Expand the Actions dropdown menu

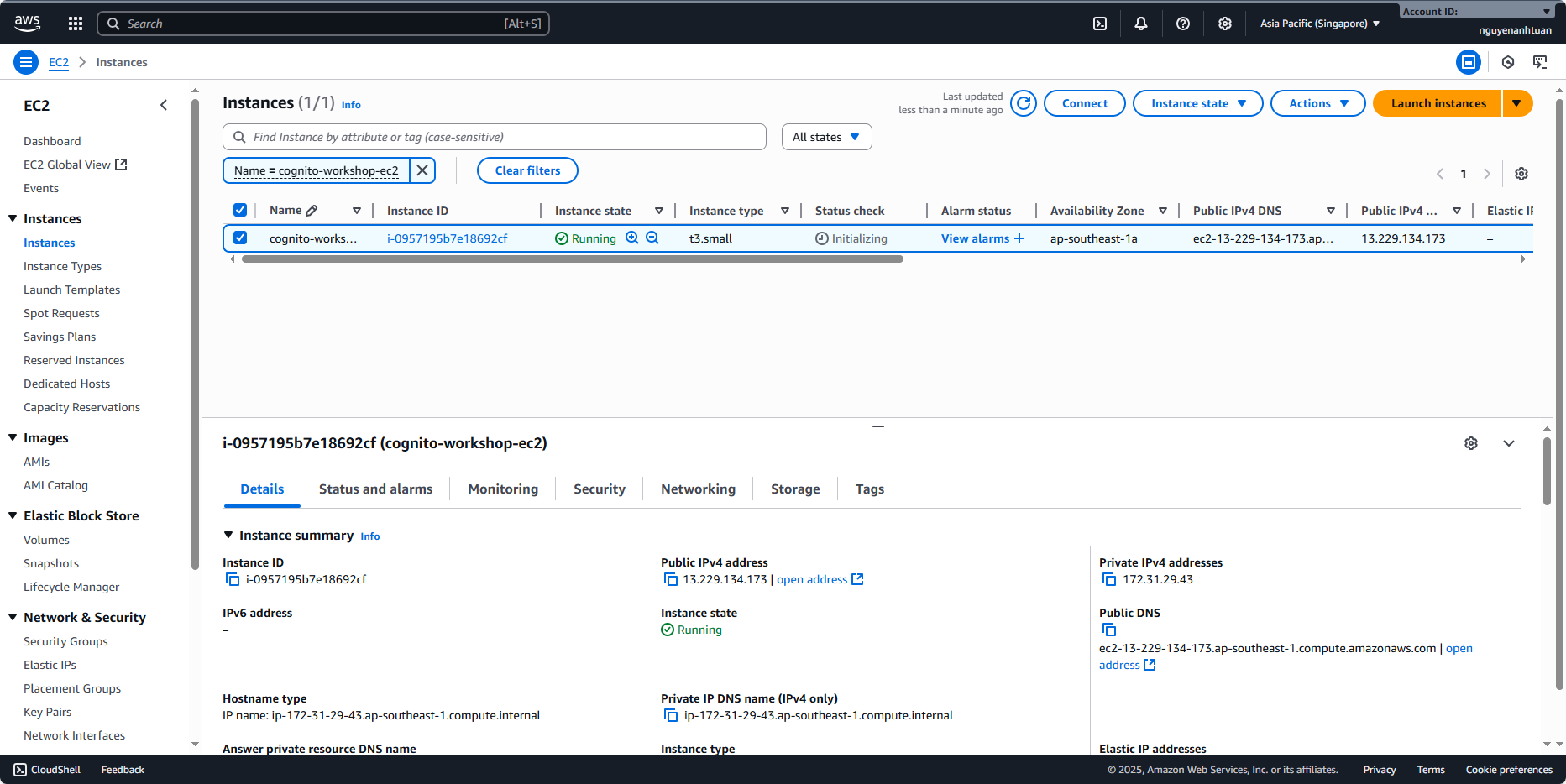[x=1317, y=103]
